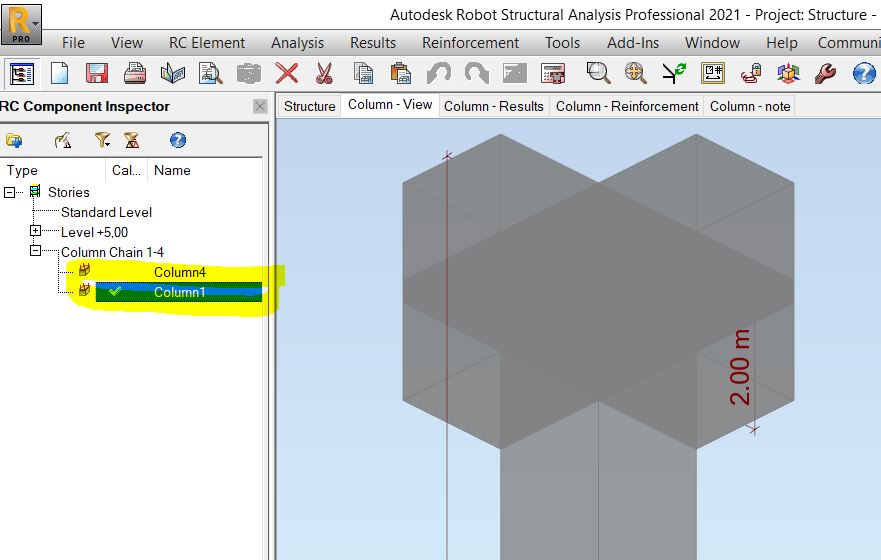881x560 pixels.
Task: Open the Analysis menu
Action: click(x=297, y=43)
